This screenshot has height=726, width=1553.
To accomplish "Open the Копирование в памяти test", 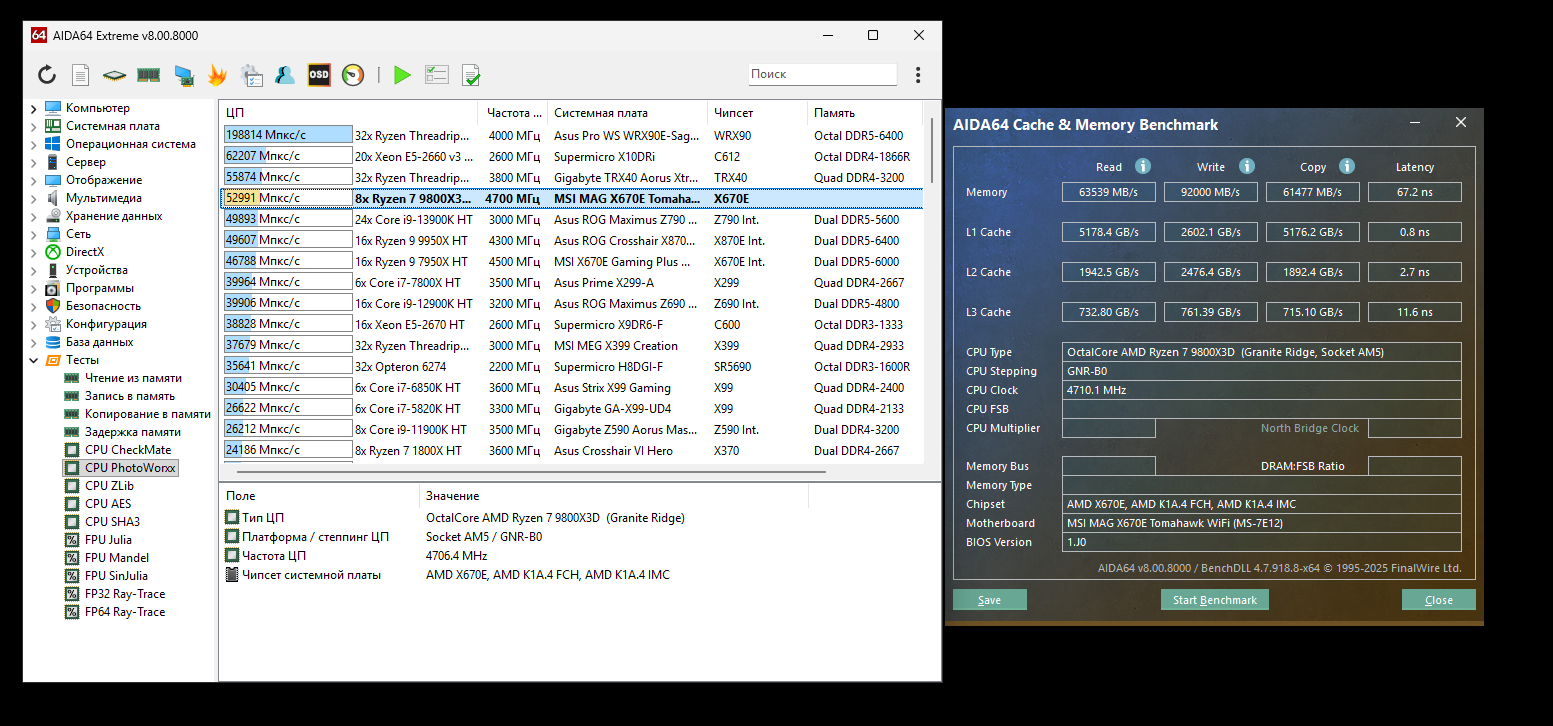I will point(148,414).
